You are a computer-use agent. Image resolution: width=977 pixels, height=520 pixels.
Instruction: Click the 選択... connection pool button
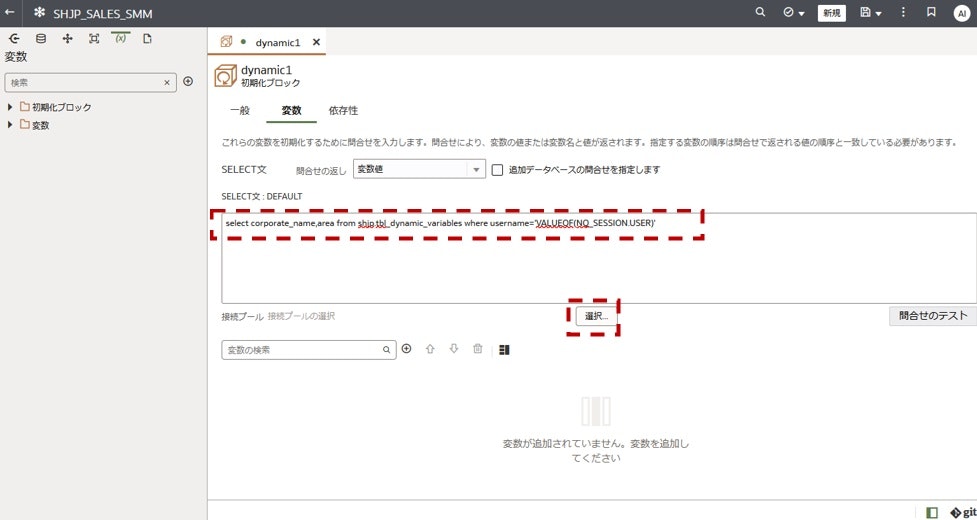click(596, 316)
